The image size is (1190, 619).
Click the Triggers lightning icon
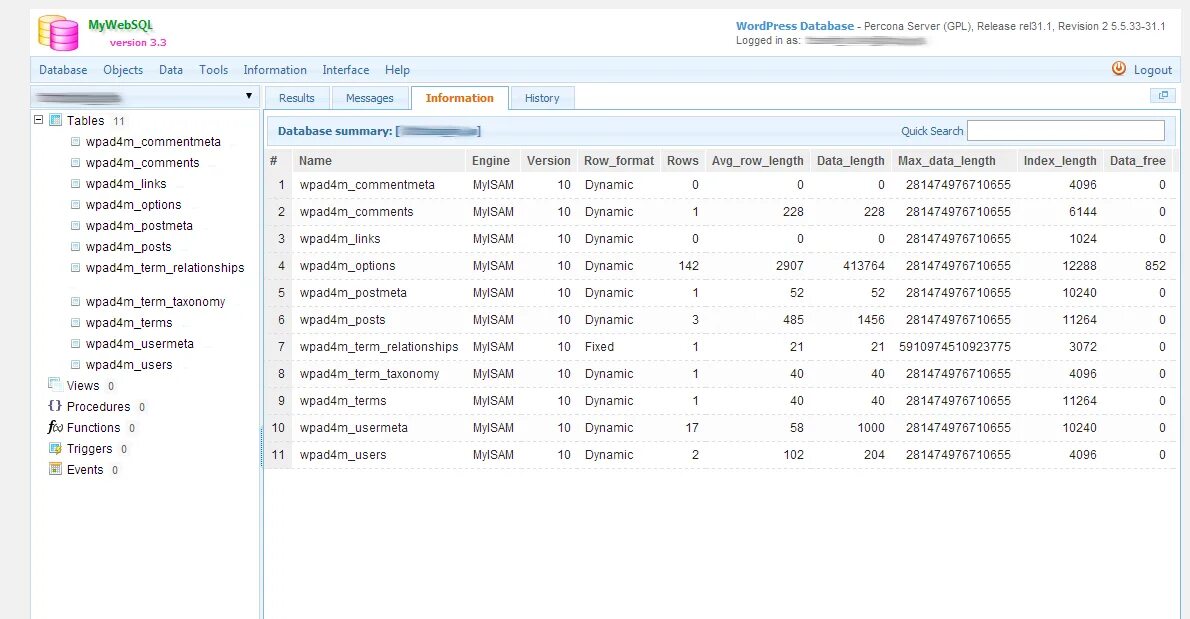[53, 448]
